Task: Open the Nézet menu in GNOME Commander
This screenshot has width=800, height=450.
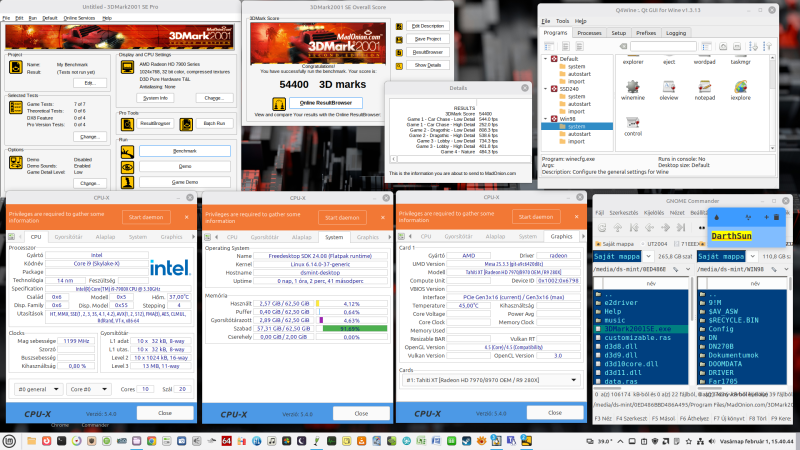Action: (x=677, y=213)
